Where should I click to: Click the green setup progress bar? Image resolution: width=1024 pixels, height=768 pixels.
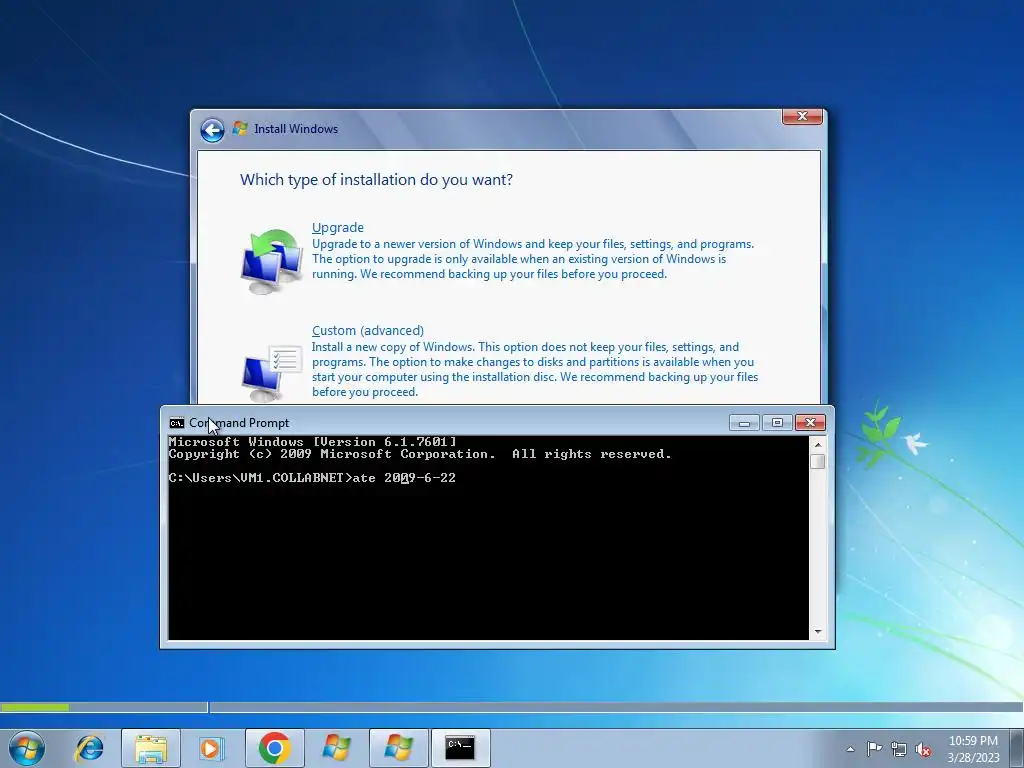pos(35,707)
